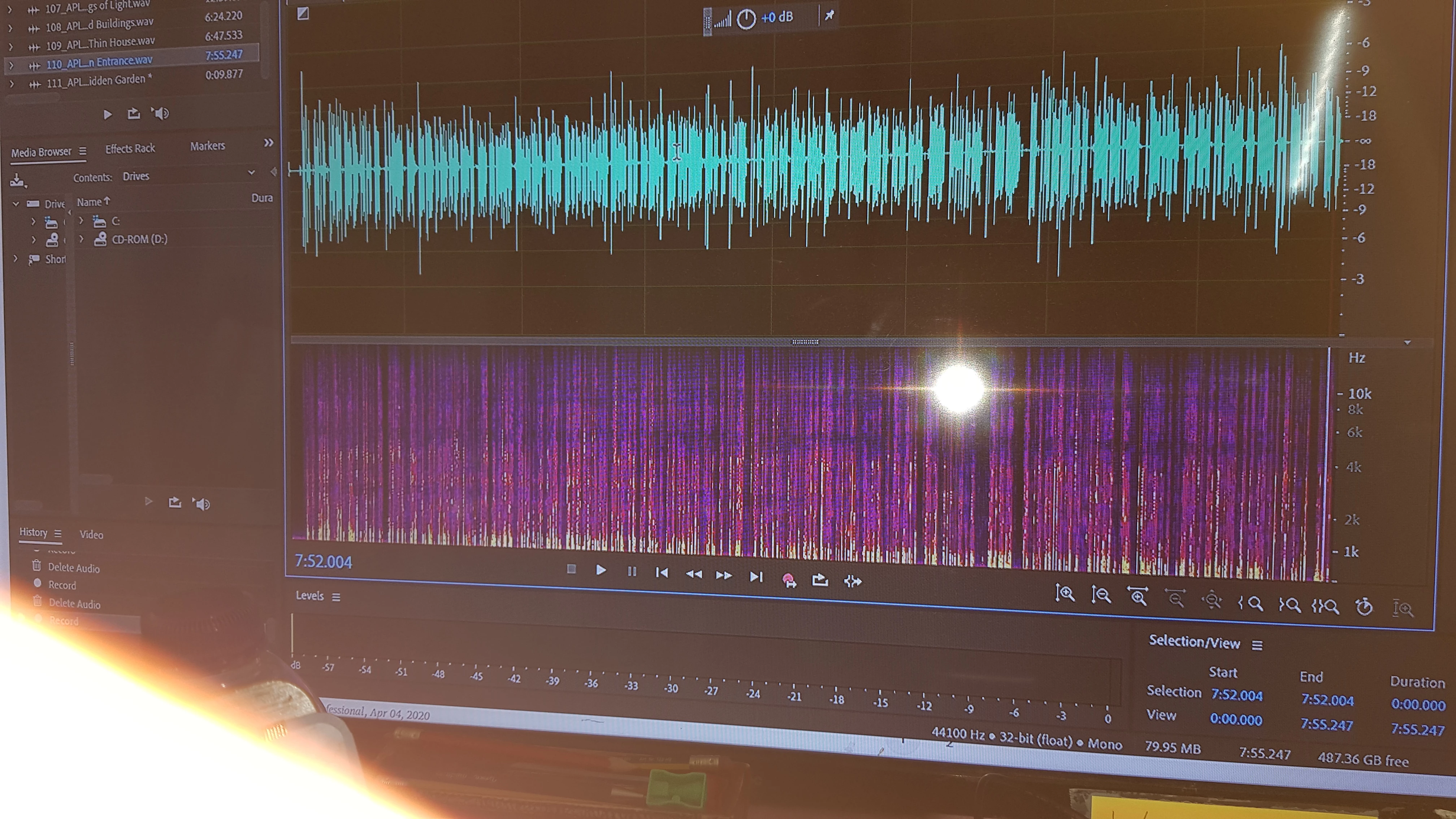Click the Skip Selection icon in transport
Image resolution: width=1456 pixels, height=819 pixels.
[x=852, y=582]
